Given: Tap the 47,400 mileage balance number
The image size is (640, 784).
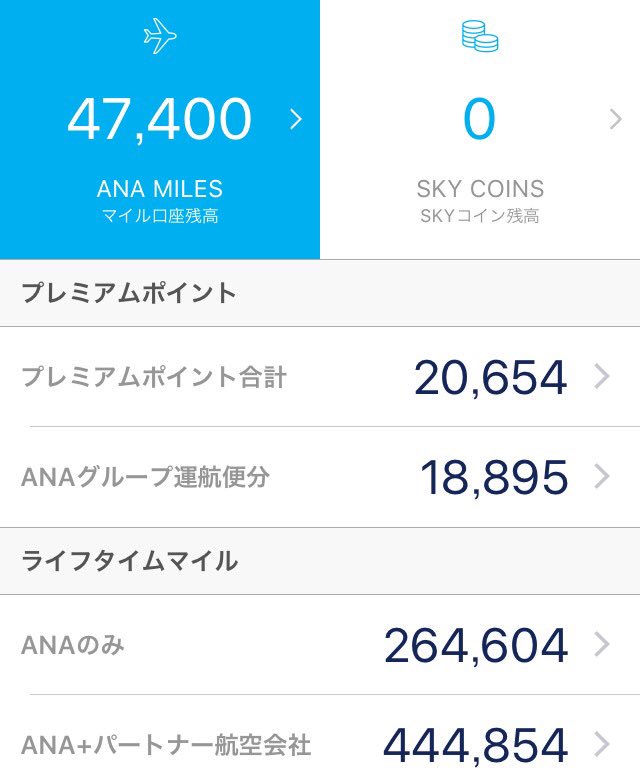Looking at the screenshot, I should pyautogui.click(x=160, y=119).
